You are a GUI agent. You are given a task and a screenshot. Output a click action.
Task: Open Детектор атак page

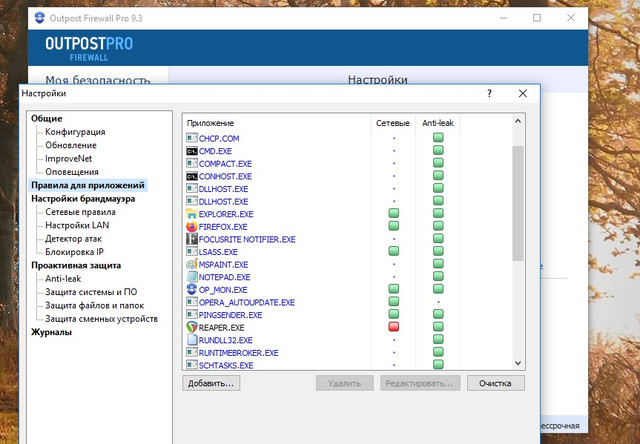73,239
